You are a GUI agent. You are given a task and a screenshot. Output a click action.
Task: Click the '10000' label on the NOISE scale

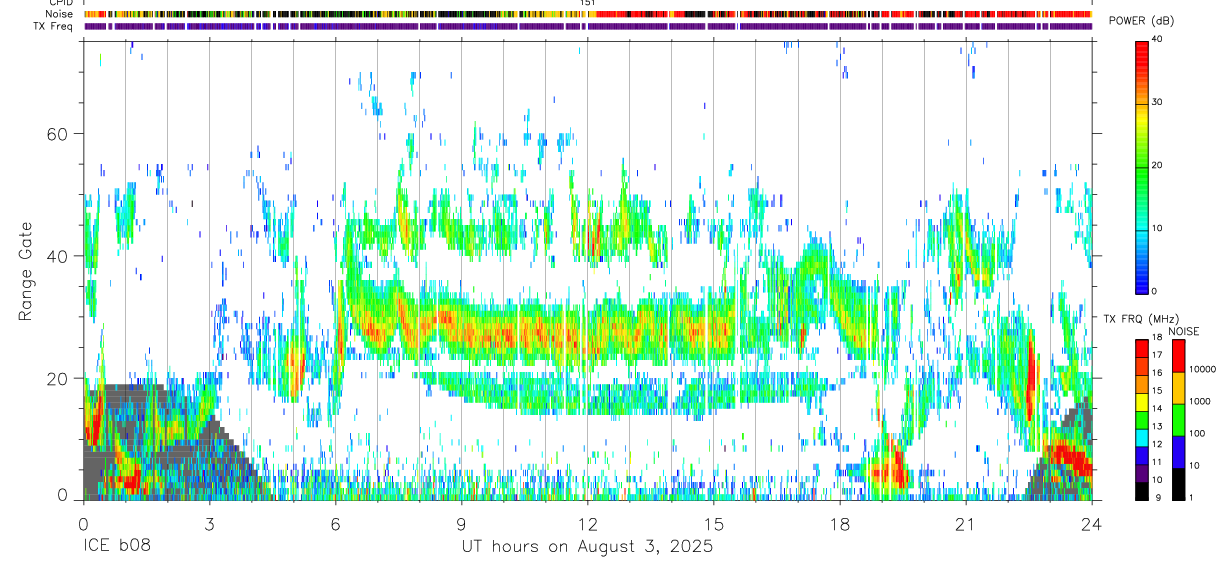point(1202,370)
